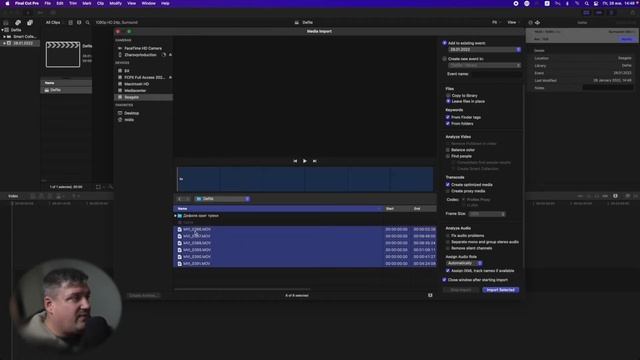Click the browser search magnifier icon
Image resolution: width=640 pixels, height=360 pixels.
click(88, 22)
